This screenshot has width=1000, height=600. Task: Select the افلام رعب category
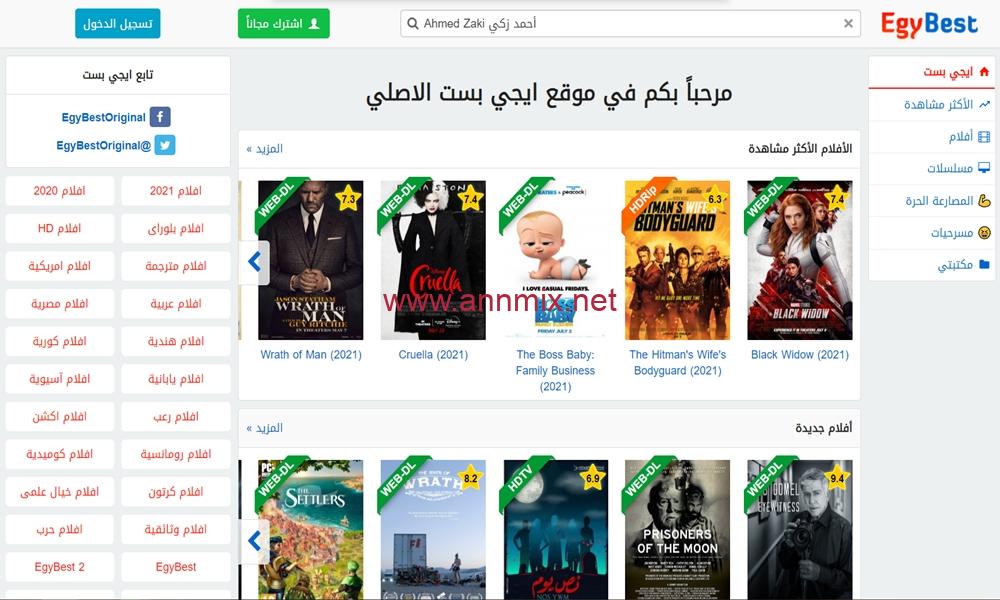(x=175, y=416)
